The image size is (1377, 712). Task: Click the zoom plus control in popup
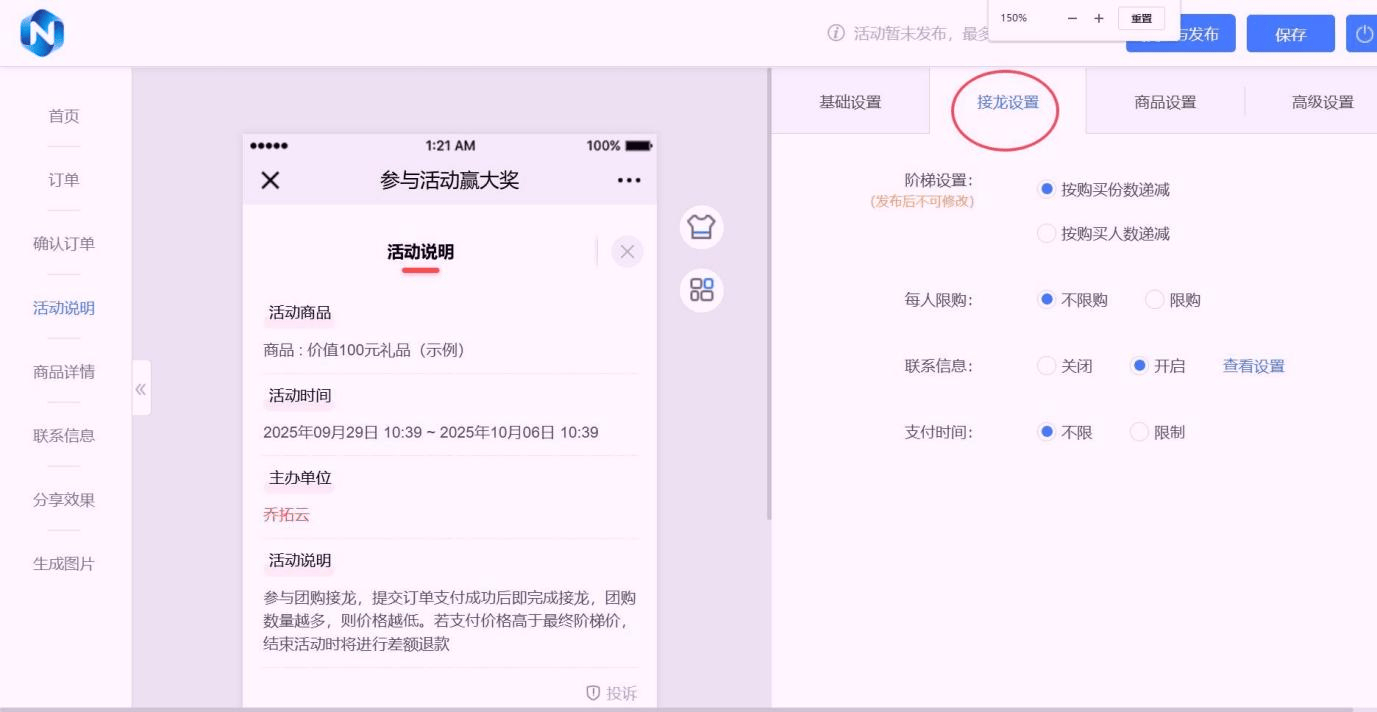(1100, 17)
